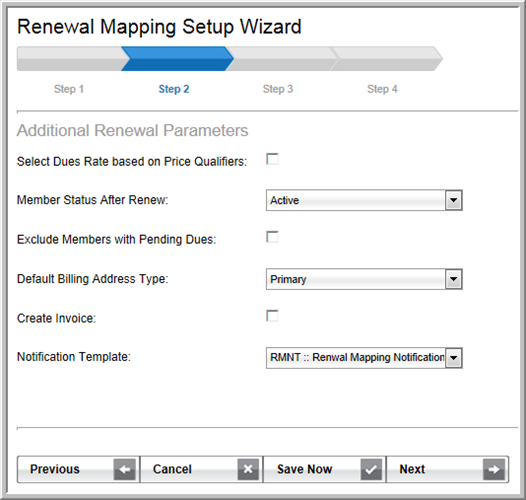This screenshot has height=500, width=526.
Task: Go to the Step 1 label
Action: tap(69, 89)
